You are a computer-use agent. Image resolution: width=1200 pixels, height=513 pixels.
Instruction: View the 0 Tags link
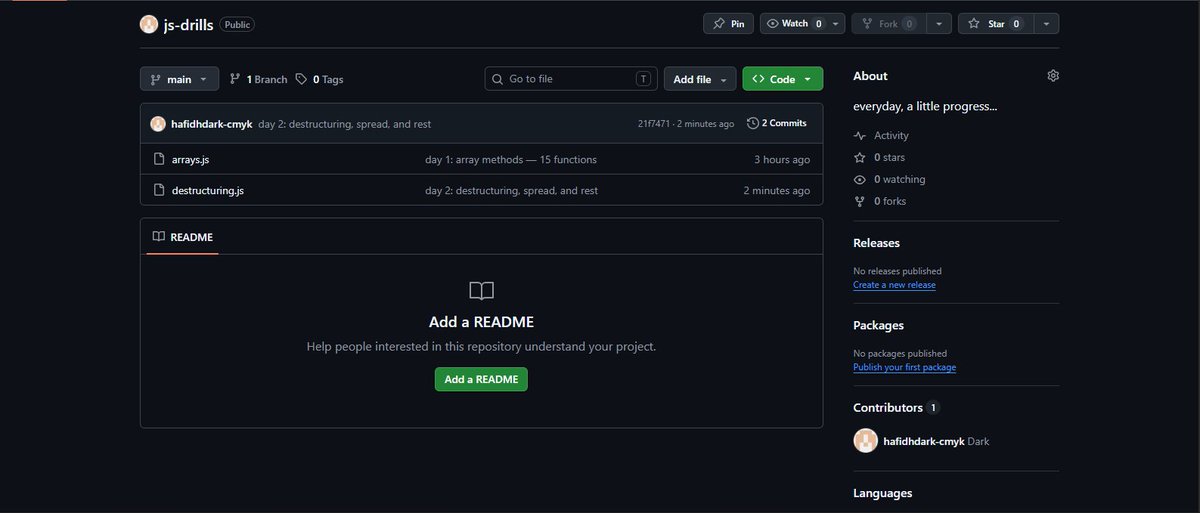click(x=319, y=79)
